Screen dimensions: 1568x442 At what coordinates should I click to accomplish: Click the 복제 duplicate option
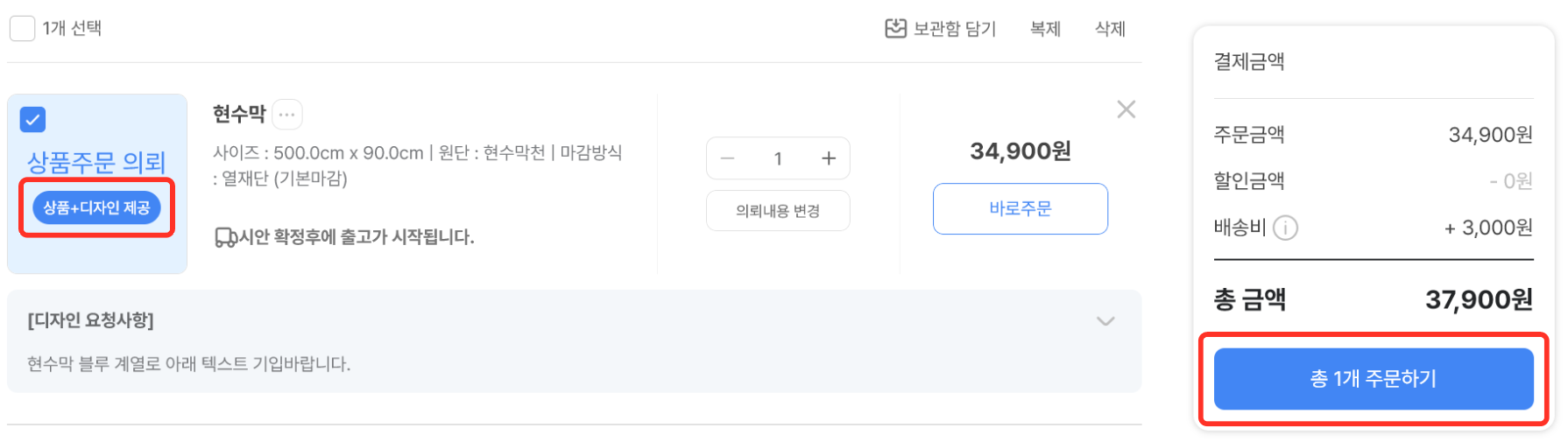pyautogui.click(x=1045, y=29)
